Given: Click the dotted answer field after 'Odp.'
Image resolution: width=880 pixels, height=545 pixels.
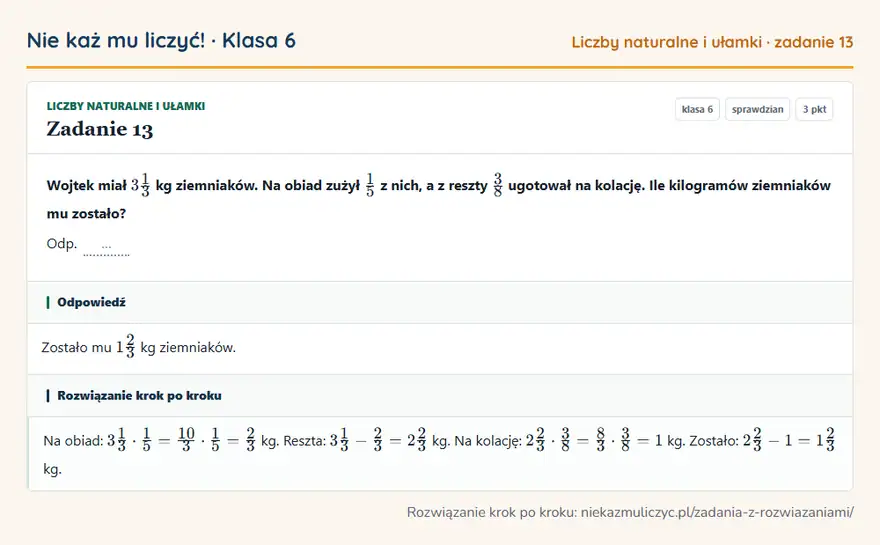Looking at the screenshot, I should tap(106, 247).
